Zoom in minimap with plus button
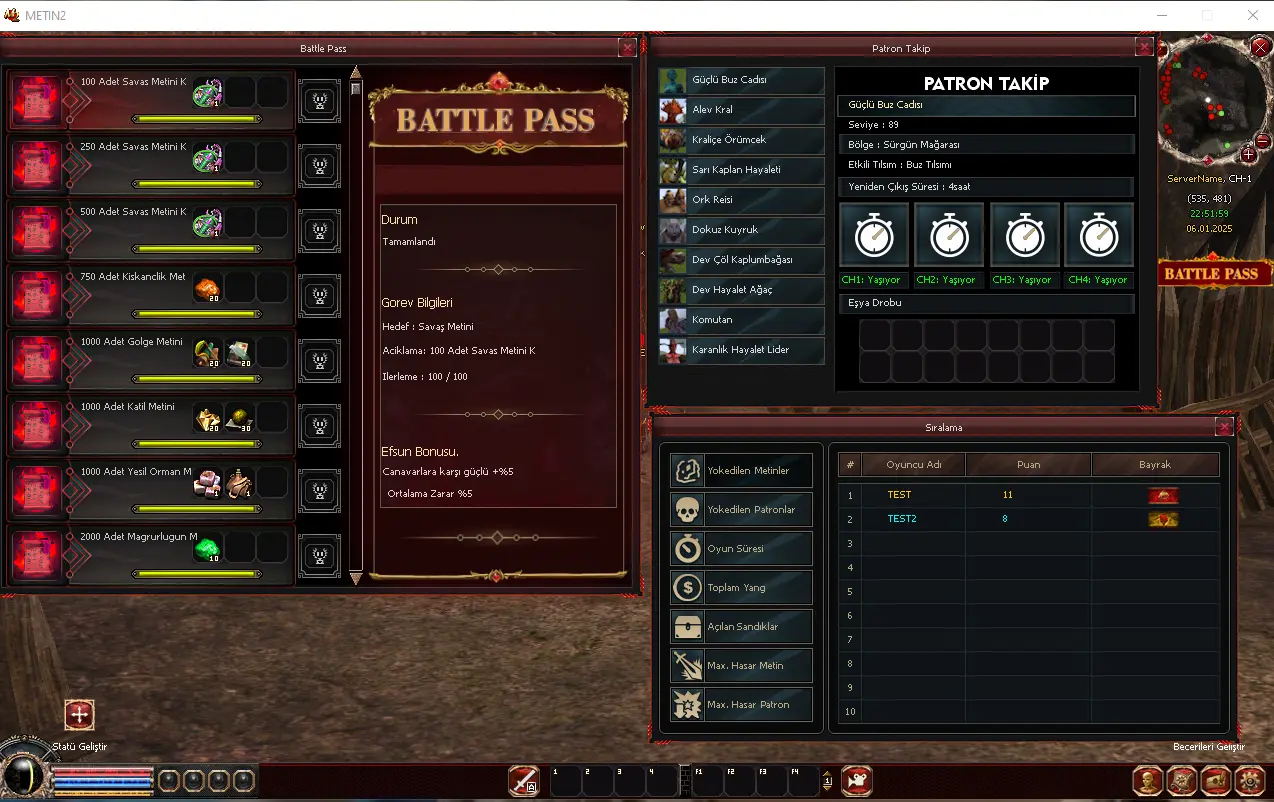 (x=1248, y=154)
